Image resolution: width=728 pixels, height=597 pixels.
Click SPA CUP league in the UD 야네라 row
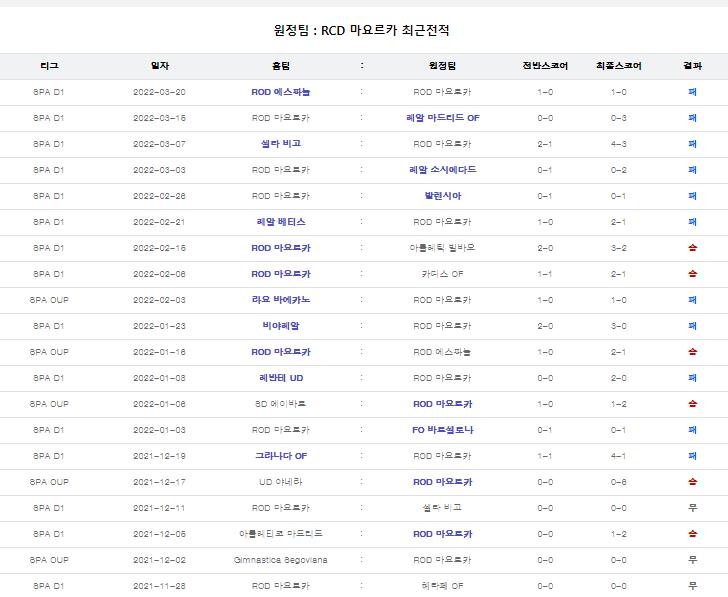pyautogui.click(x=49, y=482)
